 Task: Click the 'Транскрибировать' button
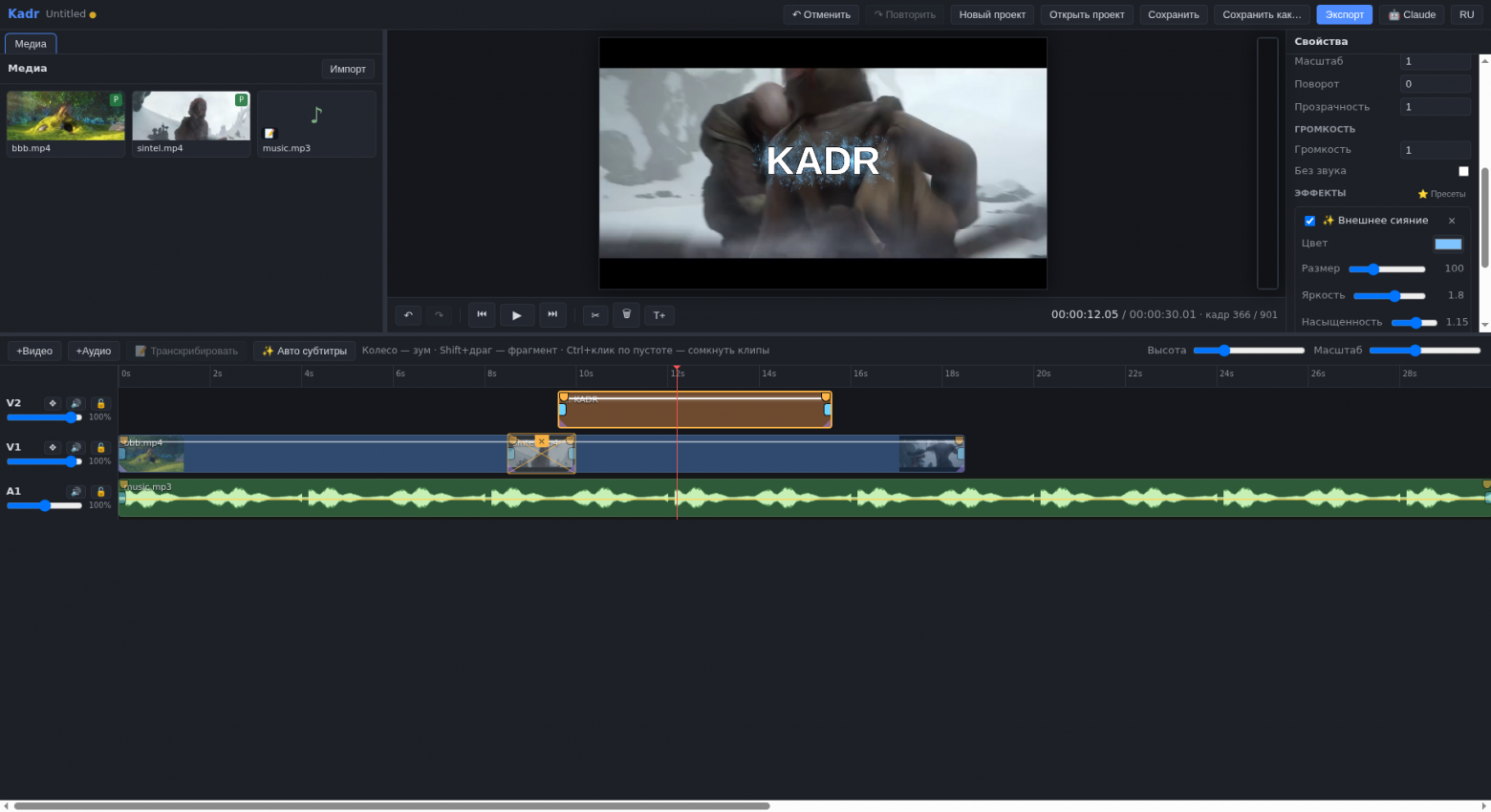click(186, 351)
